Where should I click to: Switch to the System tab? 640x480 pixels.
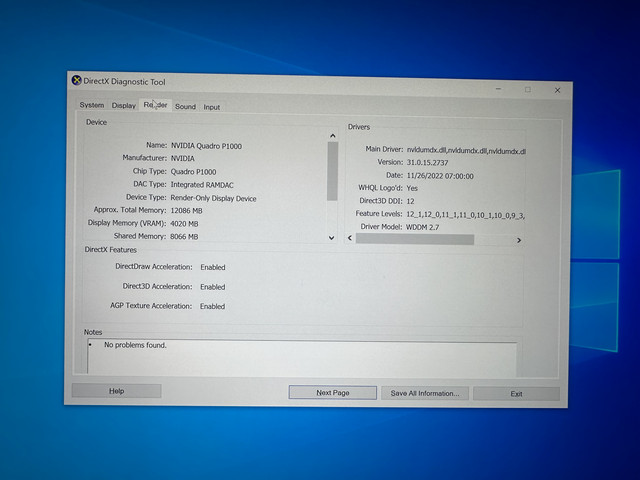[92, 105]
